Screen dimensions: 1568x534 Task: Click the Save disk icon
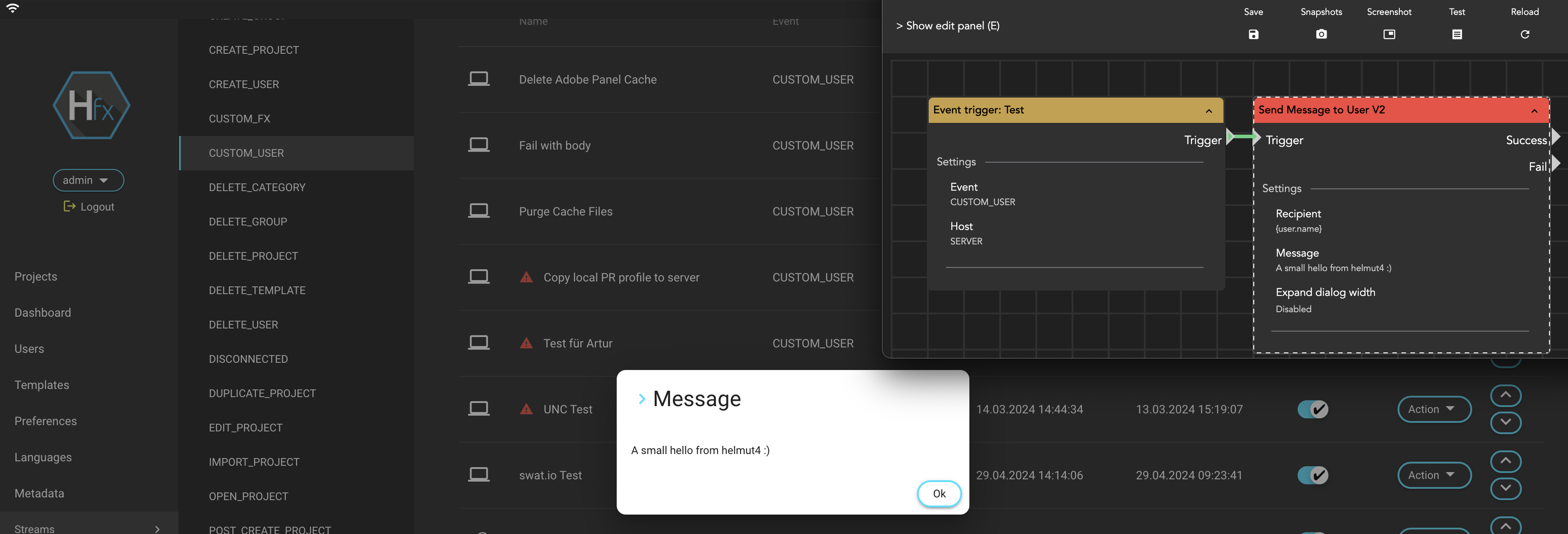pyautogui.click(x=1253, y=35)
